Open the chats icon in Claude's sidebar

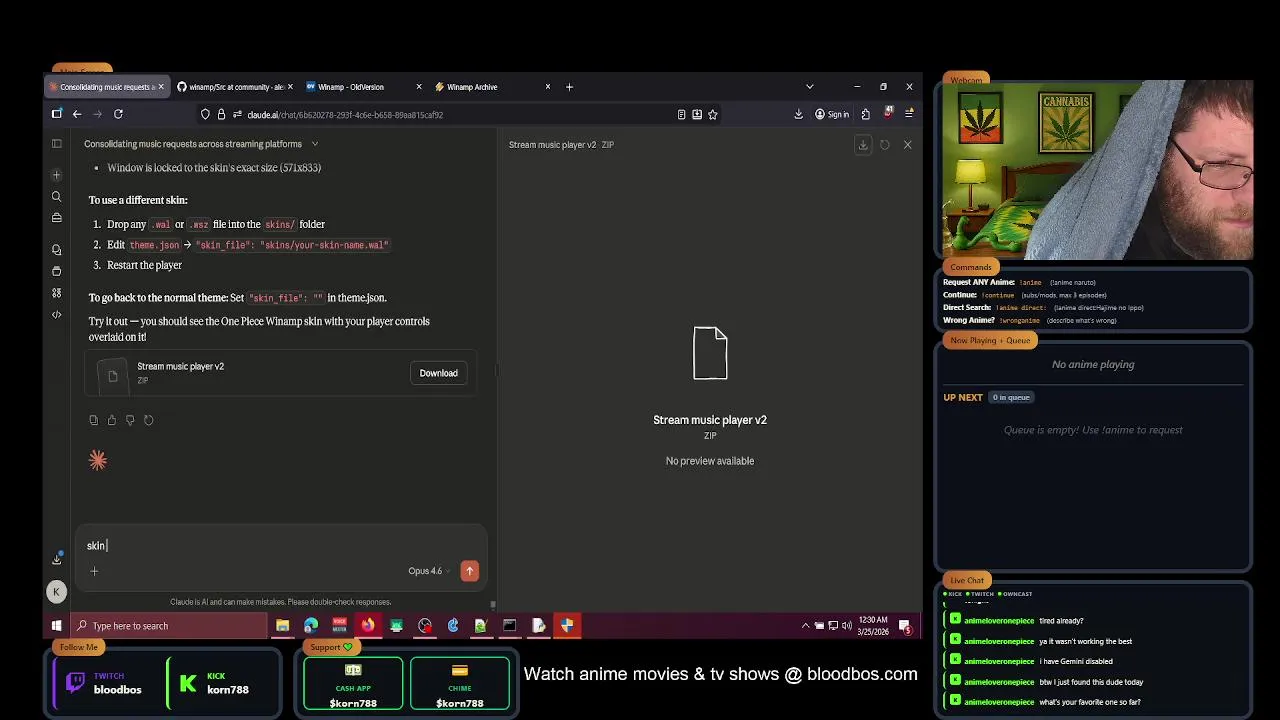point(56,249)
